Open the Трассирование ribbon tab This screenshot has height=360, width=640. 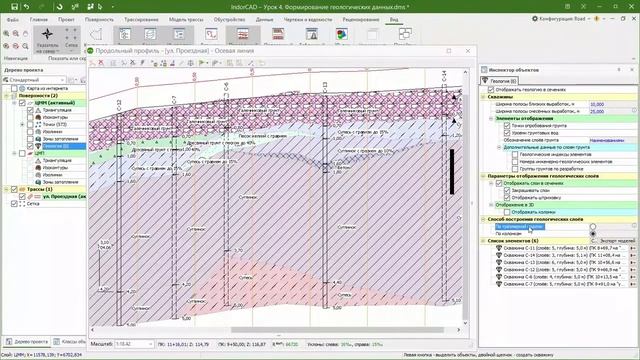click(141, 20)
